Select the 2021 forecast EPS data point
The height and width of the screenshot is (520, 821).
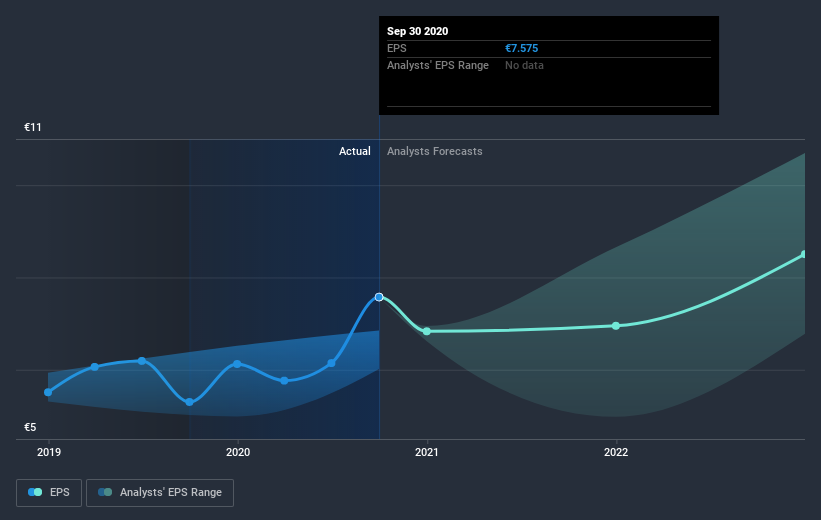(x=427, y=331)
